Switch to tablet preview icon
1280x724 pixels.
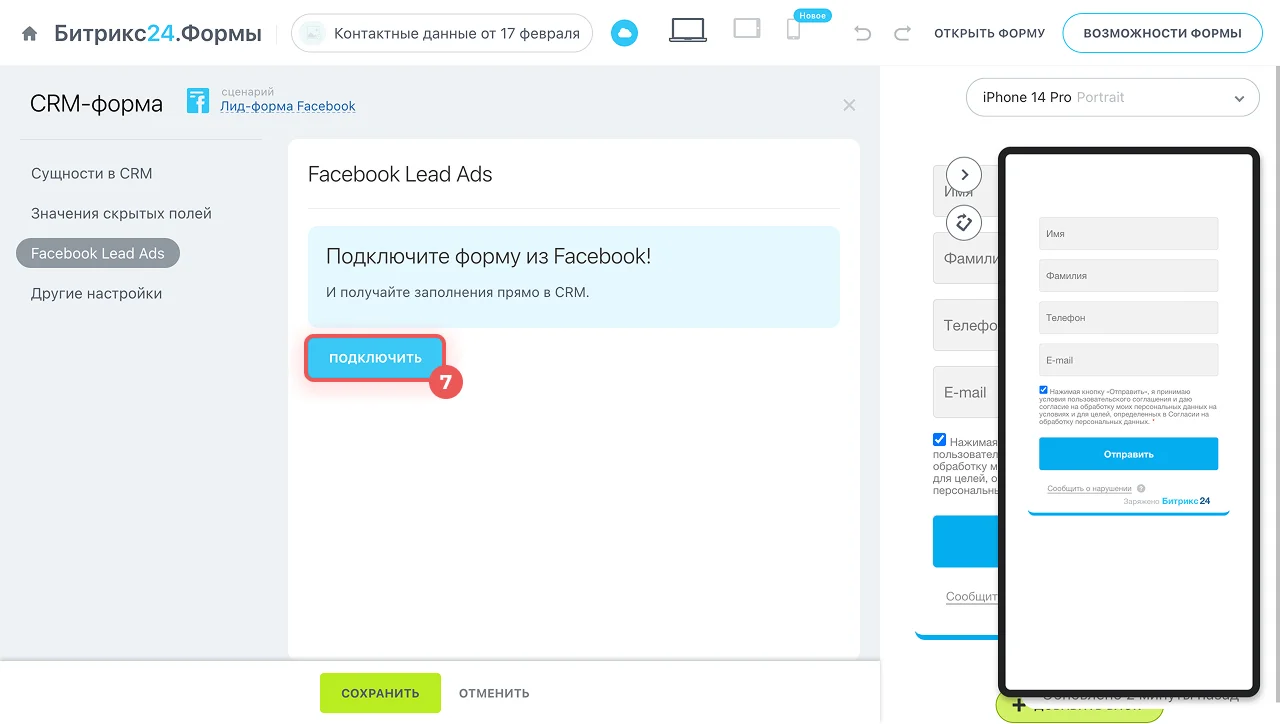[x=747, y=29]
